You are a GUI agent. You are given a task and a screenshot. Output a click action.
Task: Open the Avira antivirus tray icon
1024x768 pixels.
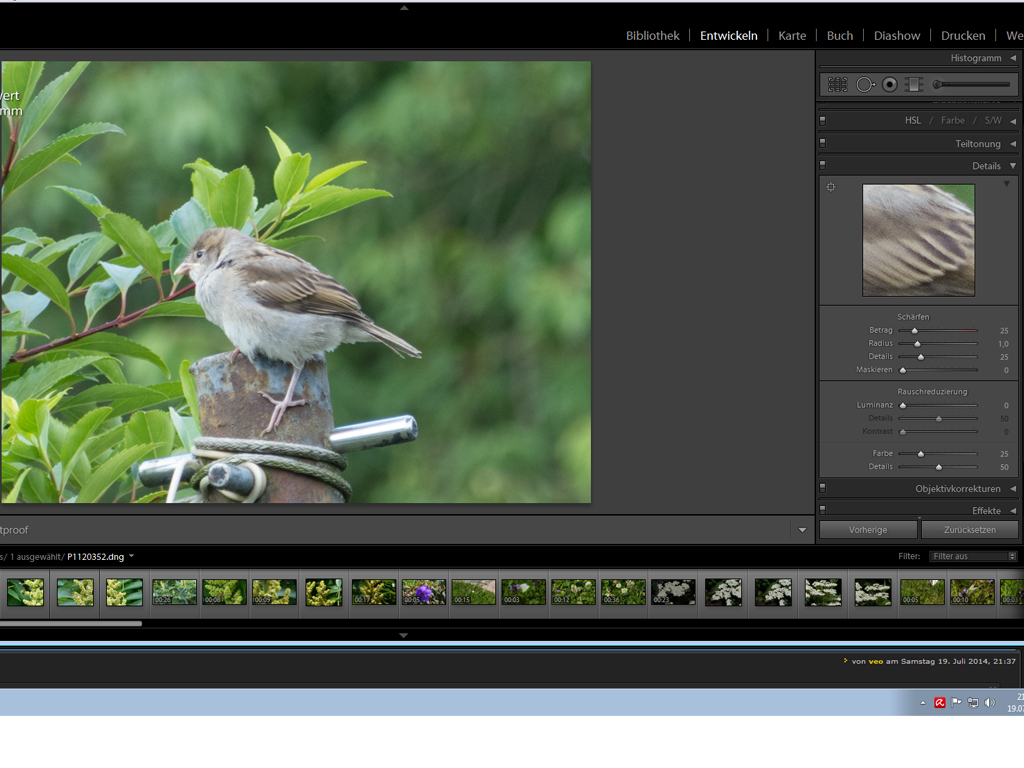pyautogui.click(x=940, y=703)
